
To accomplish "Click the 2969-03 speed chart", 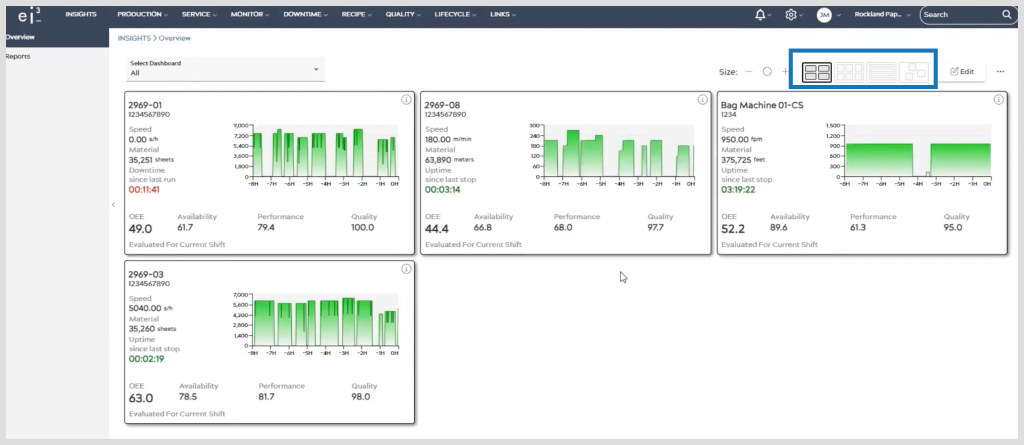I will (316, 323).
